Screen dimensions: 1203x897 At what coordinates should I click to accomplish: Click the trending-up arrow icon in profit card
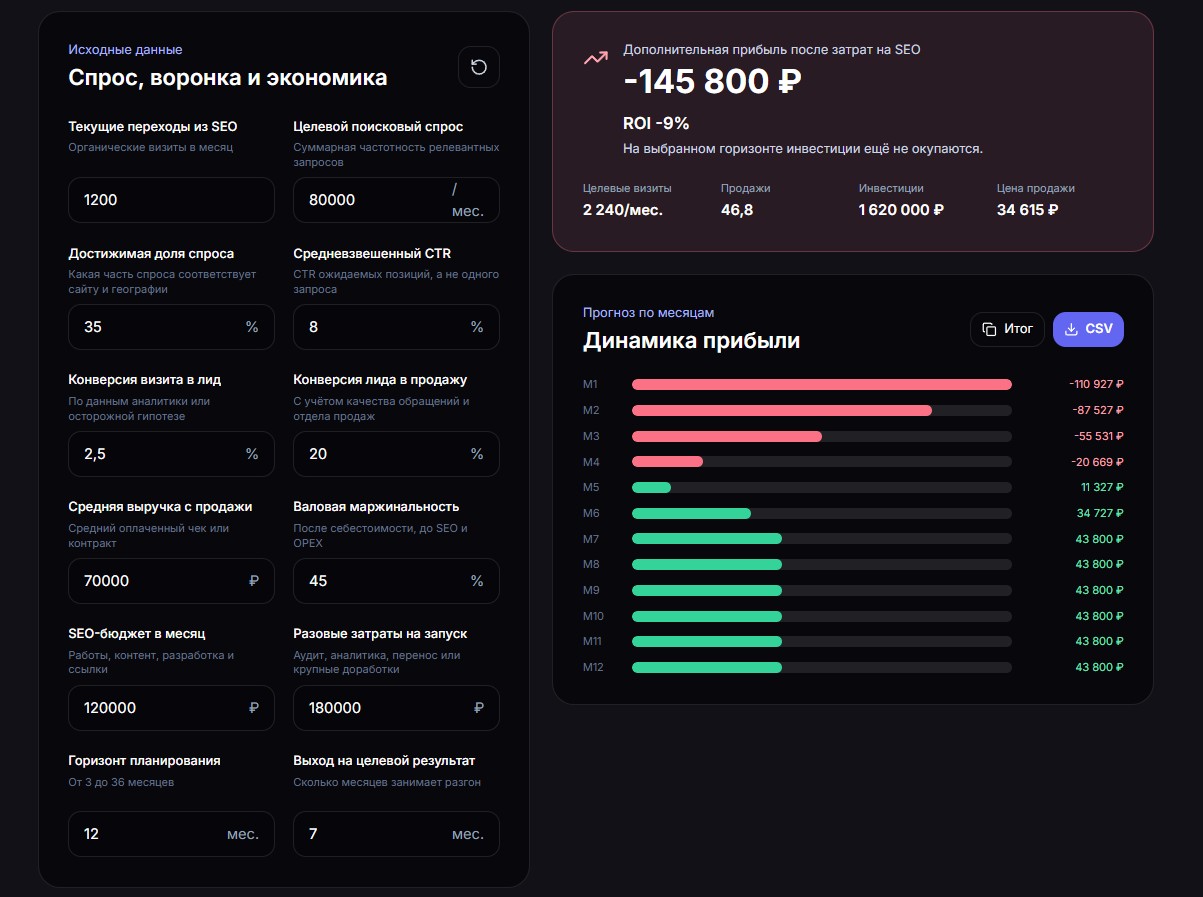(x=596, y=58)
